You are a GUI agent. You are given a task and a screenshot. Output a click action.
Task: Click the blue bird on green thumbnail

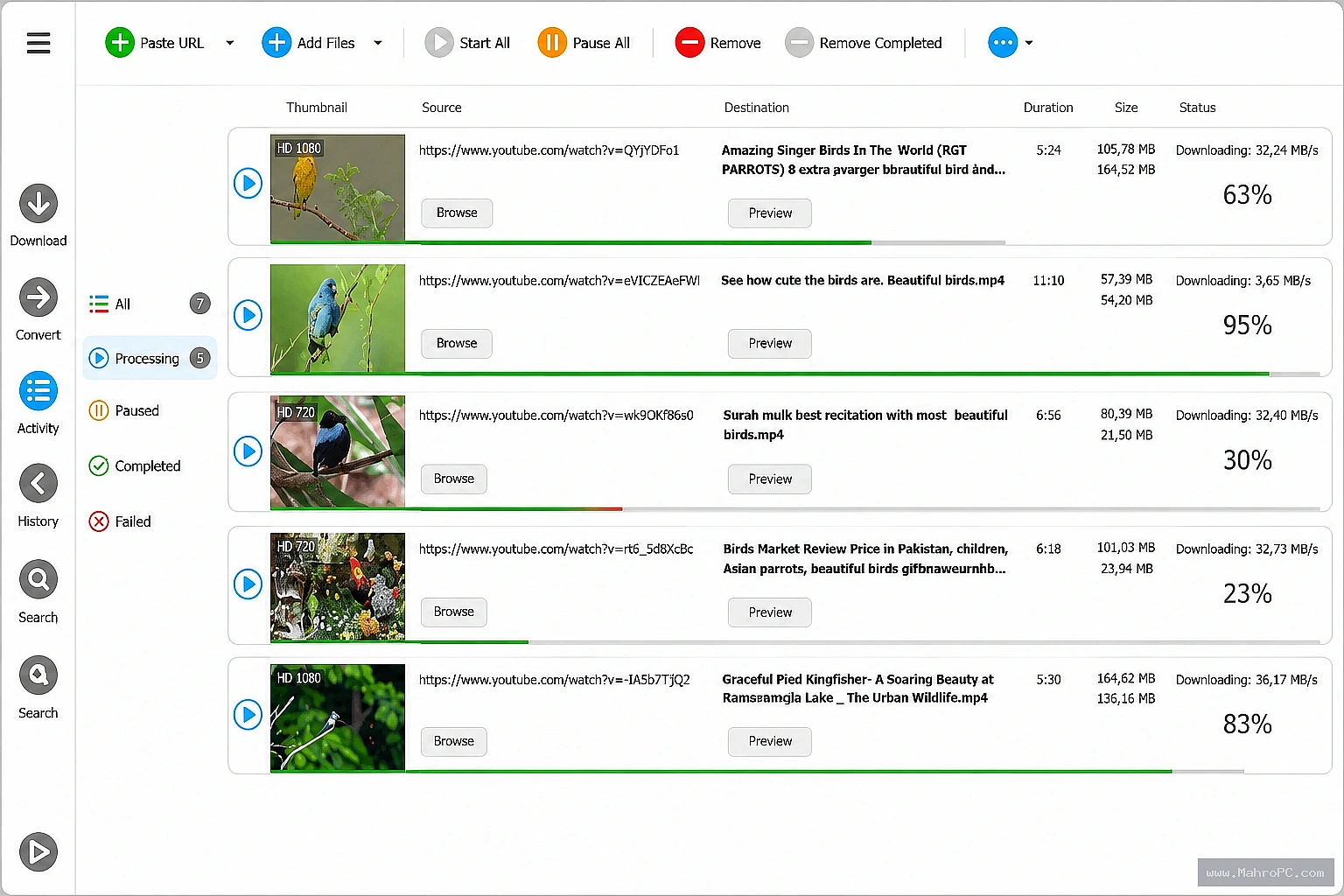[338, 318]
